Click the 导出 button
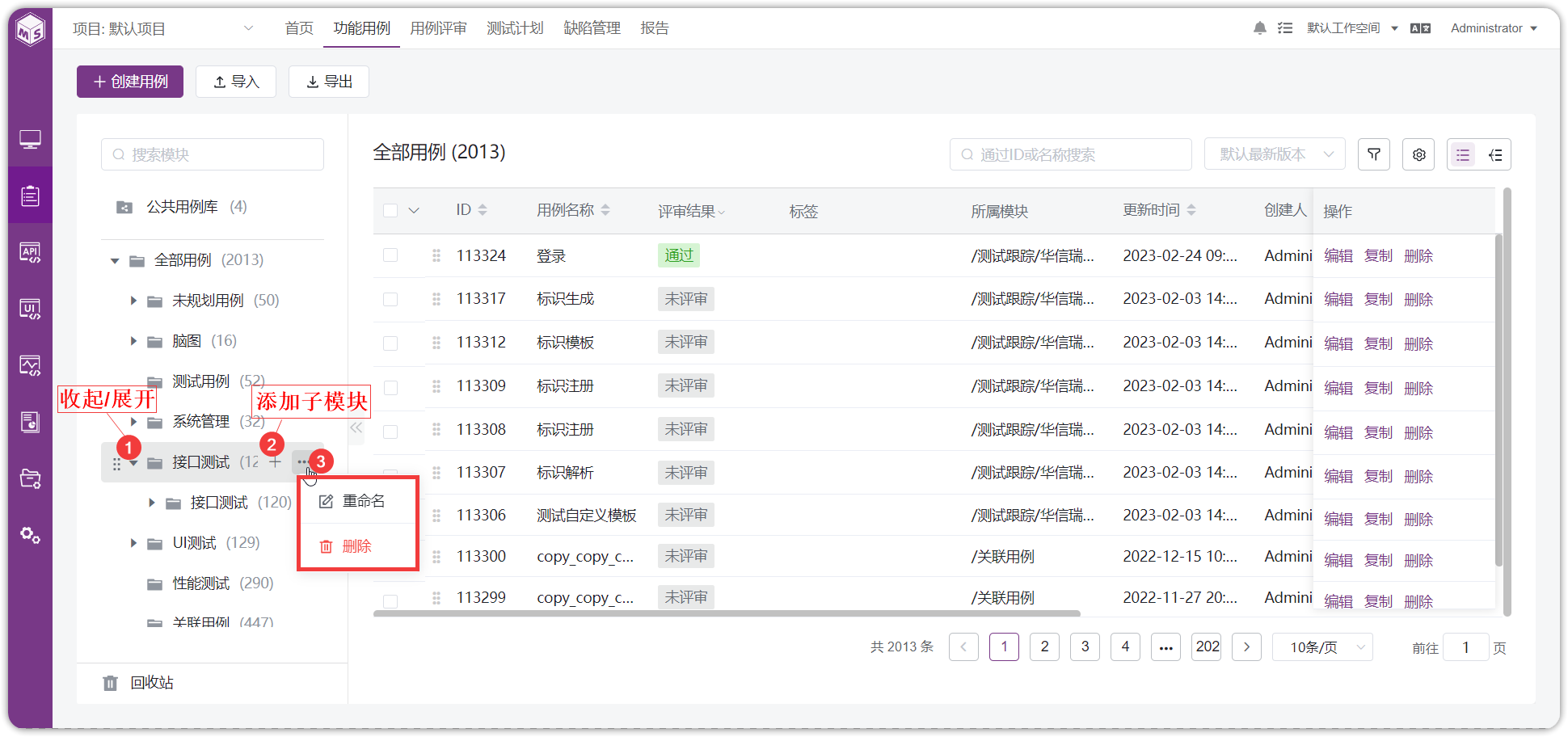Screen dimensions: 1568x737 [x=329, y=82]
